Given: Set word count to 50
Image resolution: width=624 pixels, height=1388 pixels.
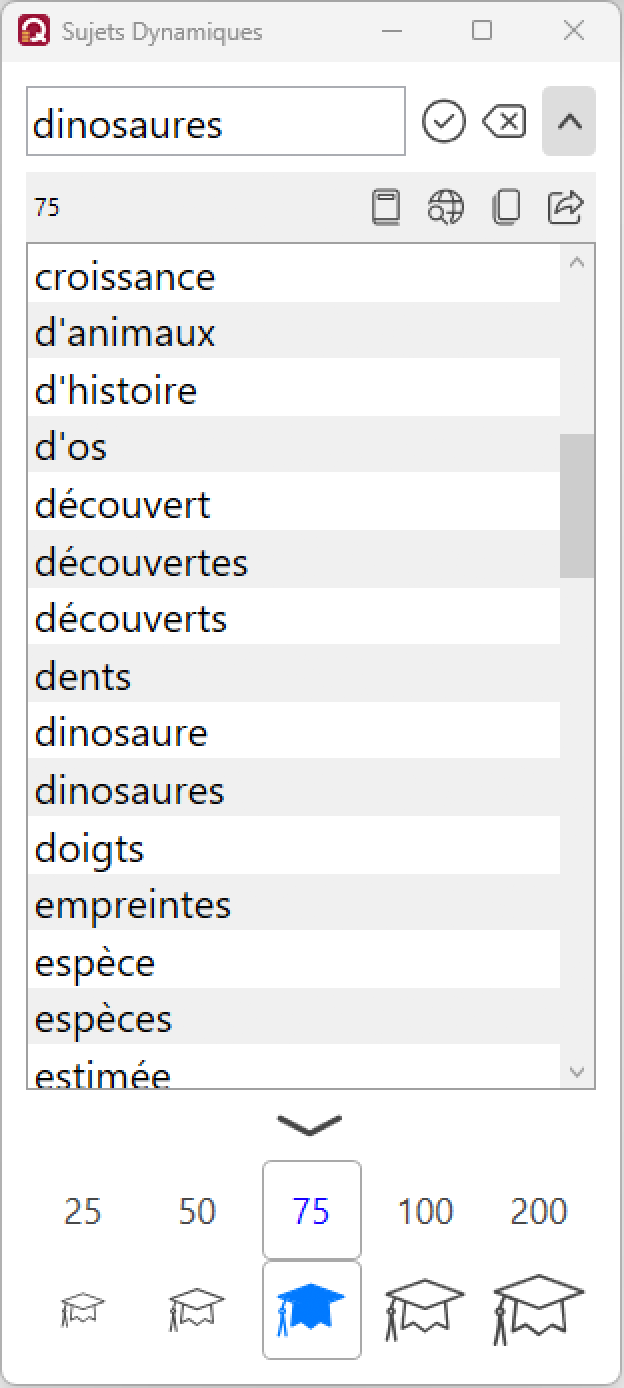Looking at the screenshot, I should pyautogui.click(x=196, y=1210).
